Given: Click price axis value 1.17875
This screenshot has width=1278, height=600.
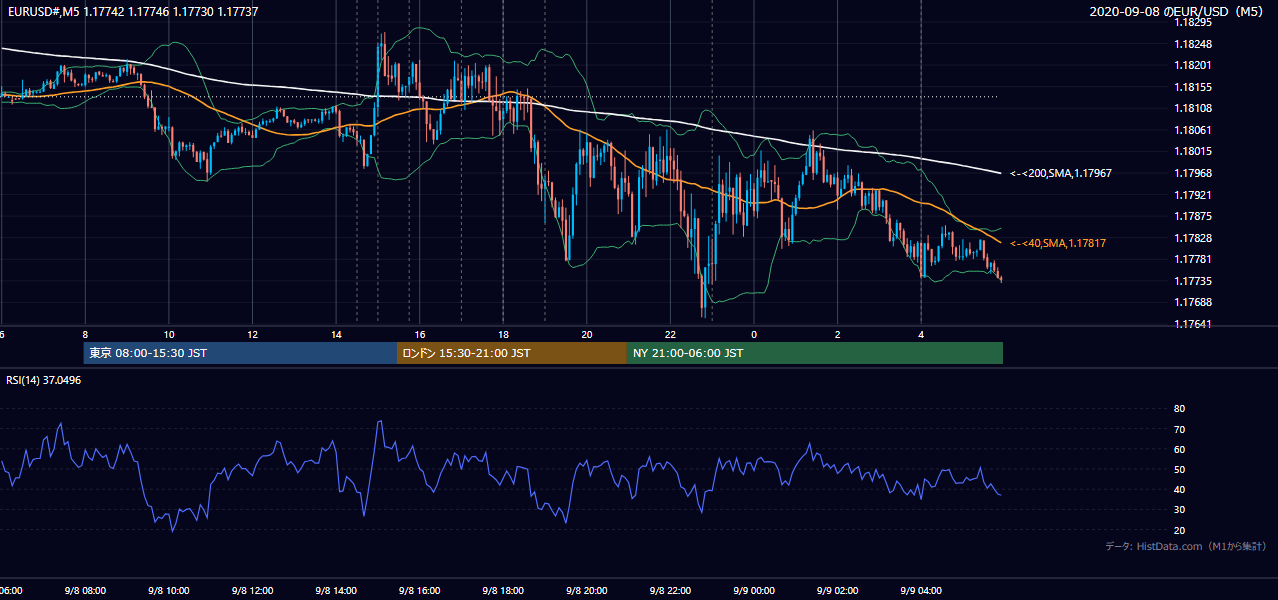Looking at the screenshot, I should click(x=1192, y=216).
